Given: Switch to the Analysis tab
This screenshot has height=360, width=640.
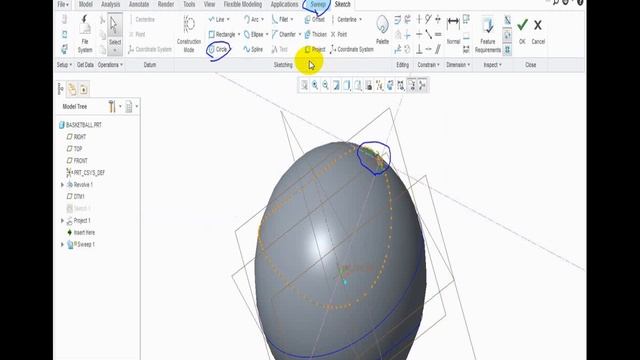Looking at the screenshot, I should [x=111, y=4].
